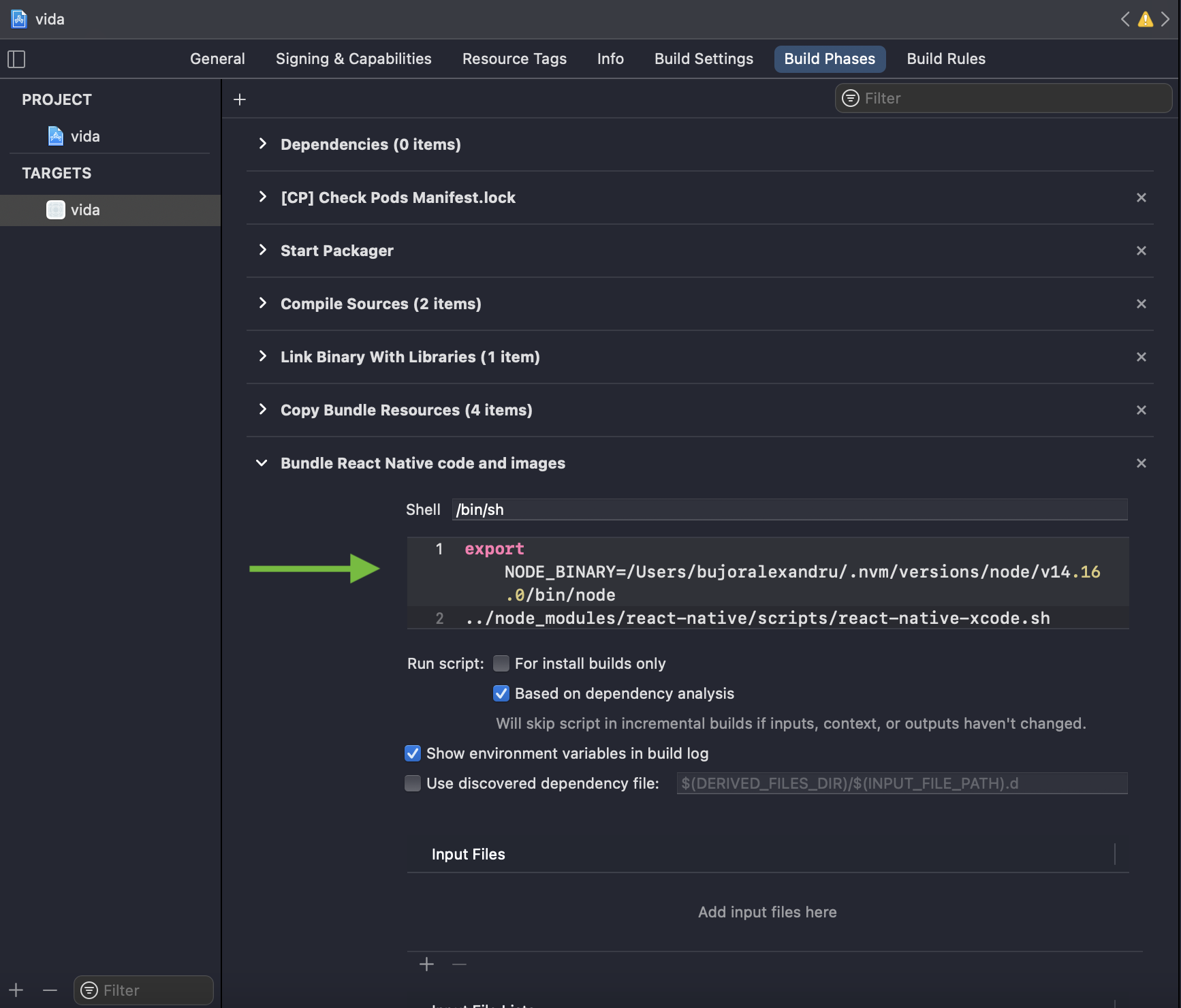Click the Shell path input field

[789, 509]
